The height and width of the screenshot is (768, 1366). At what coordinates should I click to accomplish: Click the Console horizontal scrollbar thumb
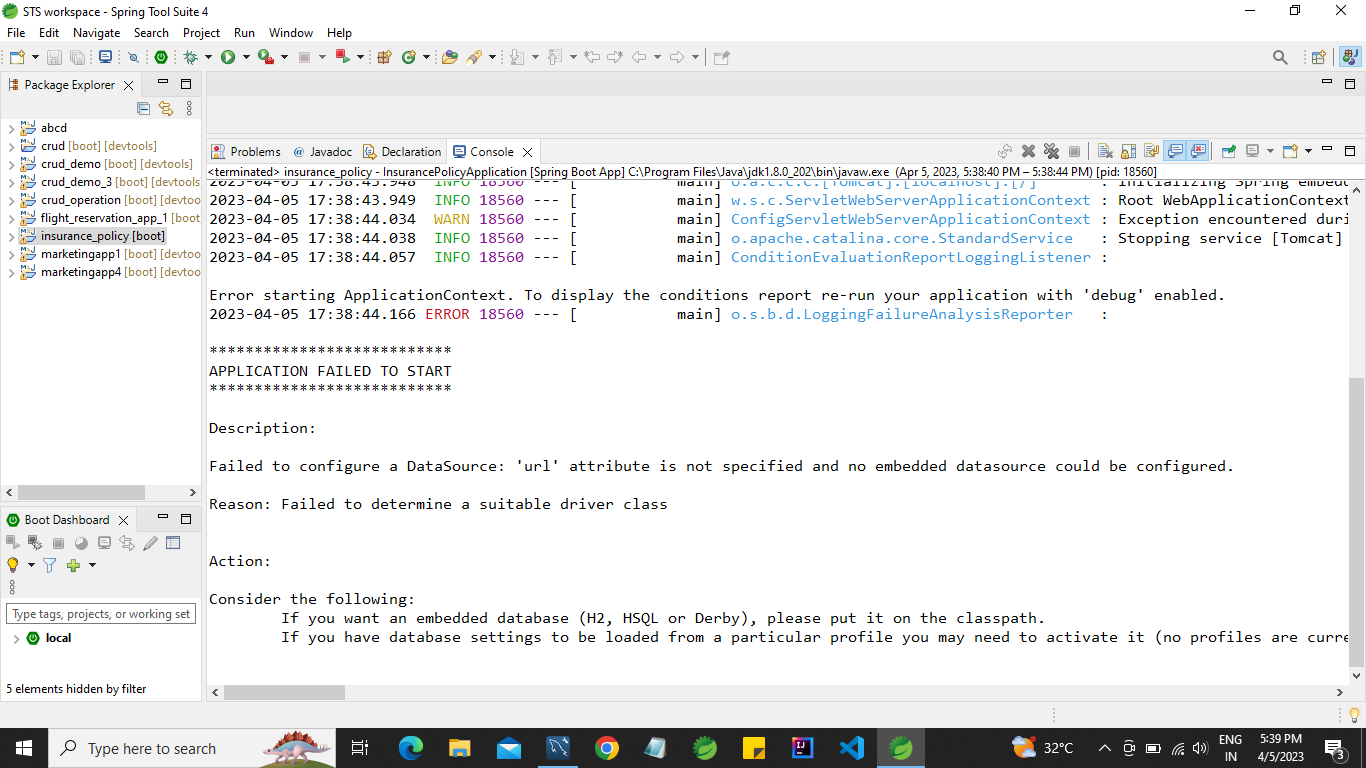coord(284,692)
